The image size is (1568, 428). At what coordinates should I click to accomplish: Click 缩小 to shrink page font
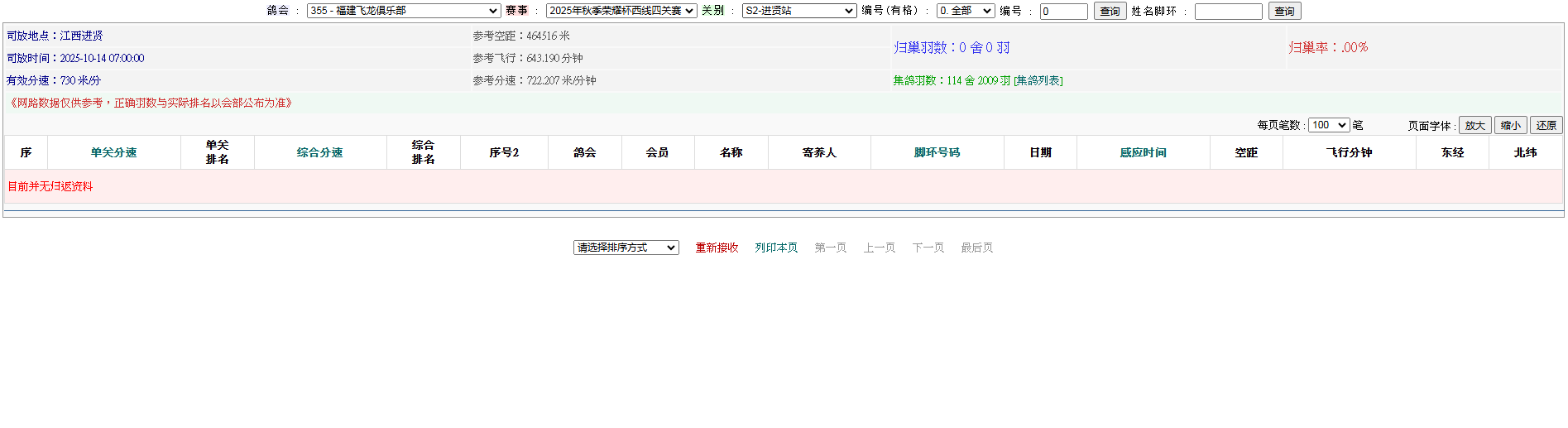(x=1510, y=125)
